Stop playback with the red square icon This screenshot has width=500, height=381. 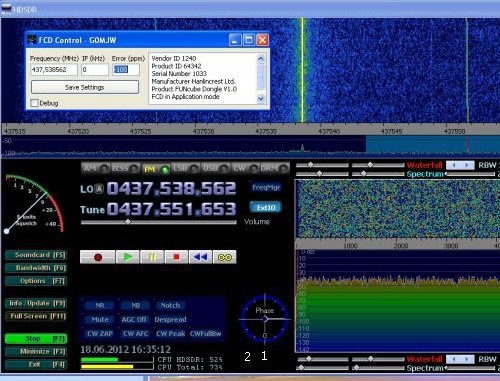pos(176,257)
